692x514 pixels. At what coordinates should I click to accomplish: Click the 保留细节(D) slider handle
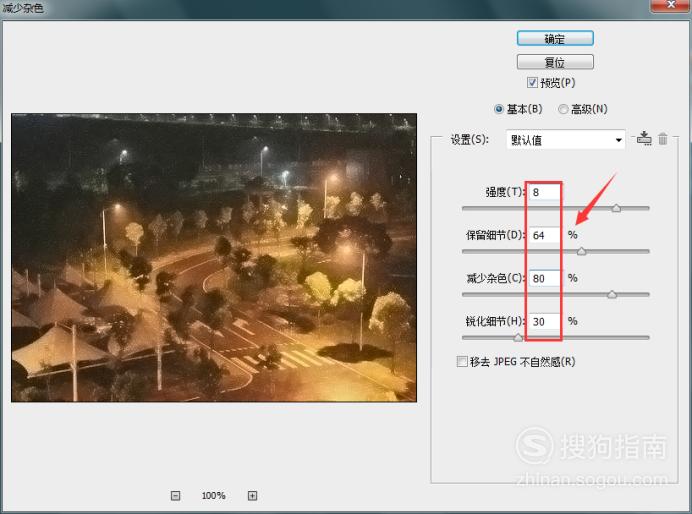point(582,251)
